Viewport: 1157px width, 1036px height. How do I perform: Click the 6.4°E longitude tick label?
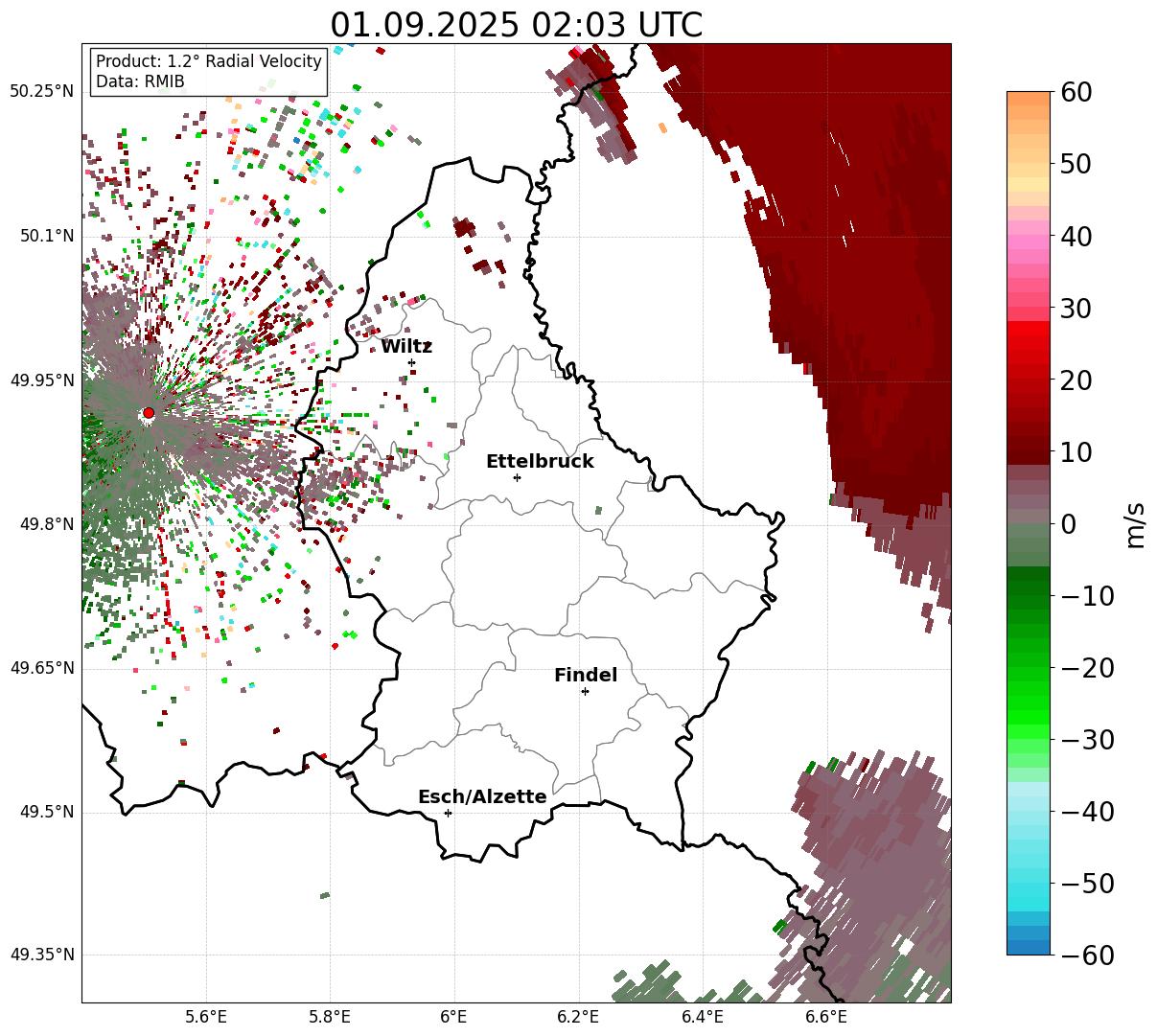[x=702, y=1017]
